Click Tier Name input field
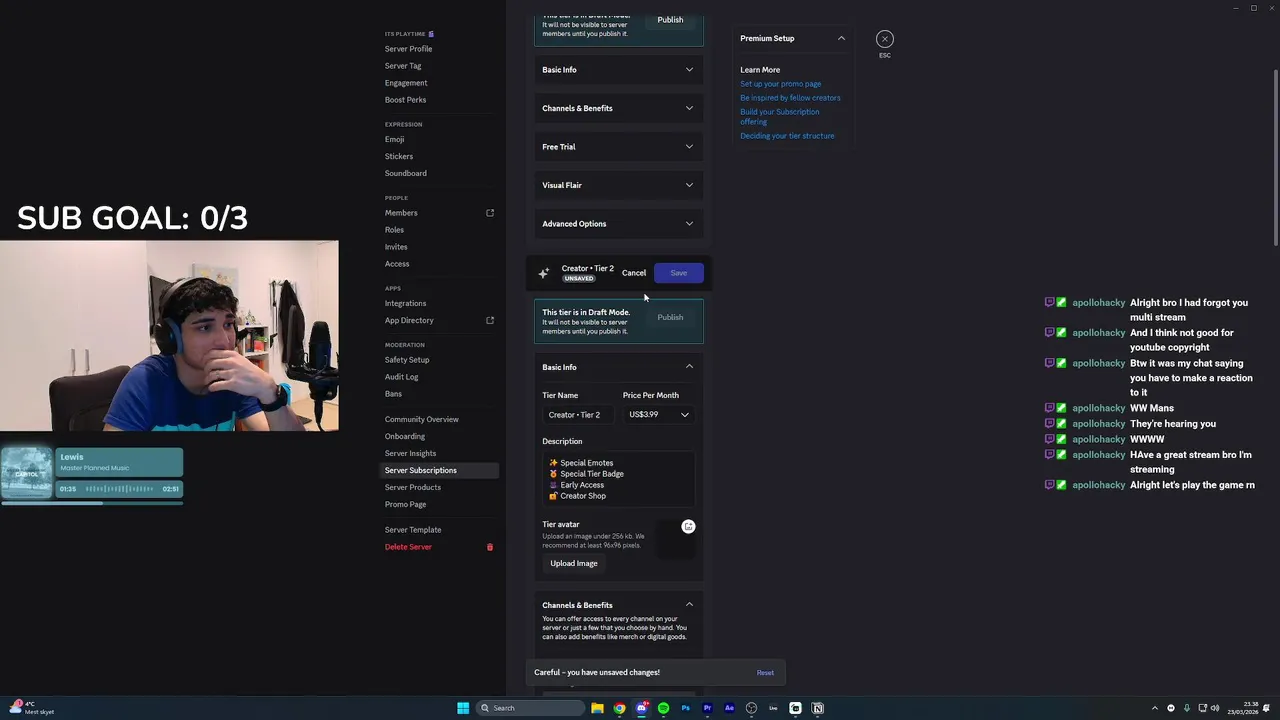The width and height of the screenshot is (1280, 720). [x=578, y=415]
